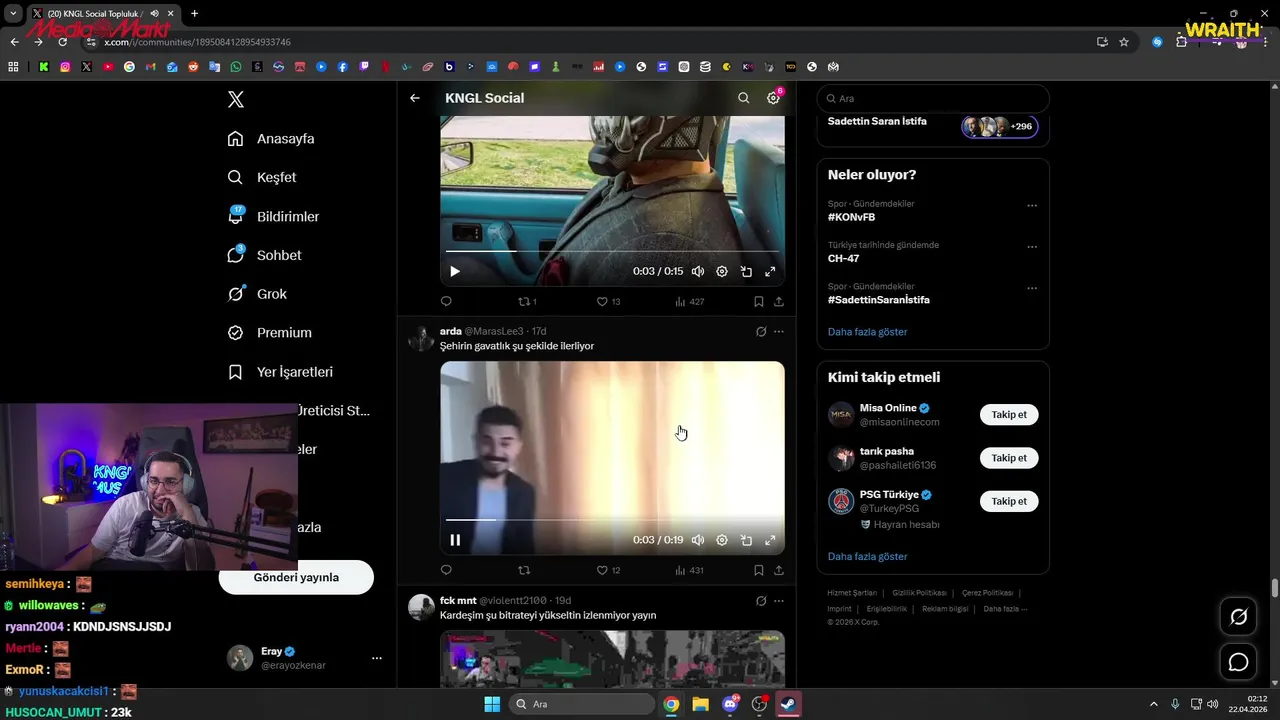The width and height of the screenshot is (1280, 720).
Task: Click the X logo in the sidebar
Action: coord(236,99)
